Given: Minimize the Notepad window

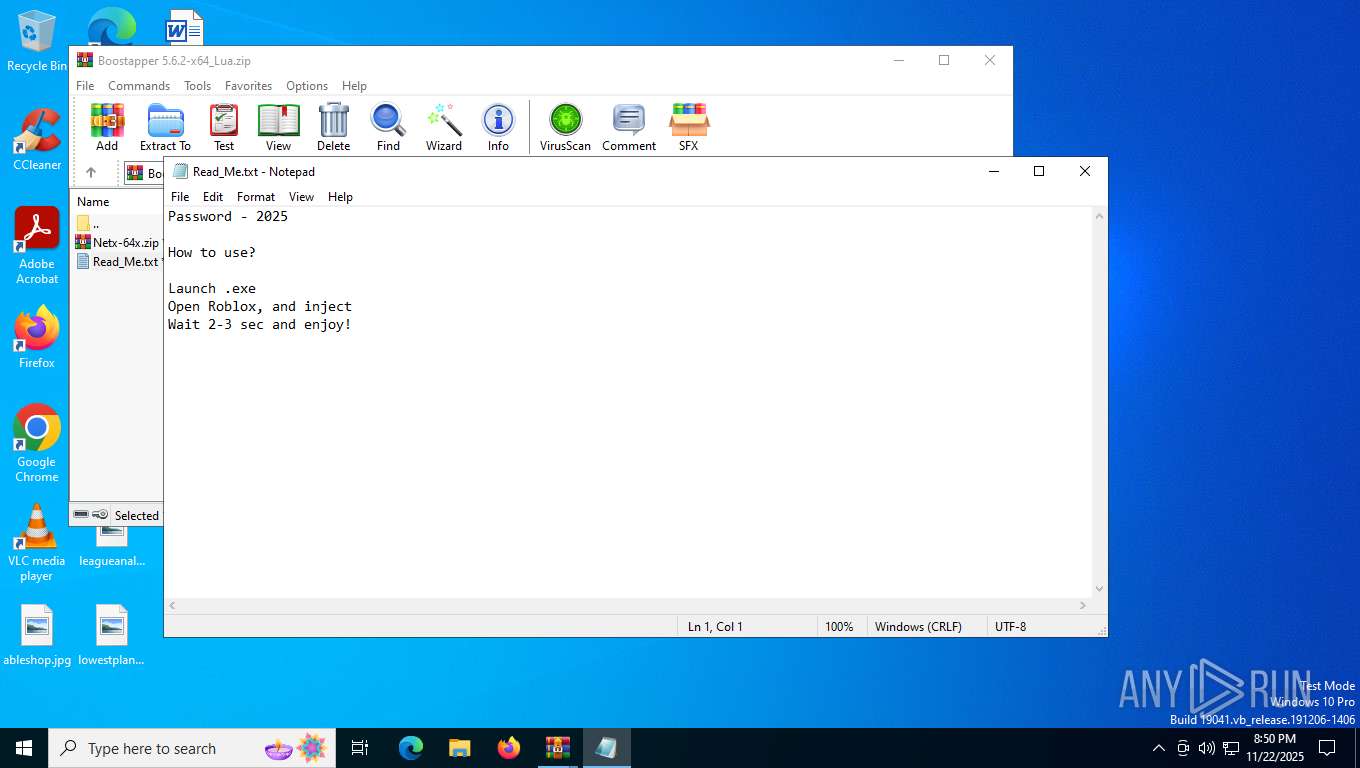Looking at the screenshot, I should (x=993, y=171).
